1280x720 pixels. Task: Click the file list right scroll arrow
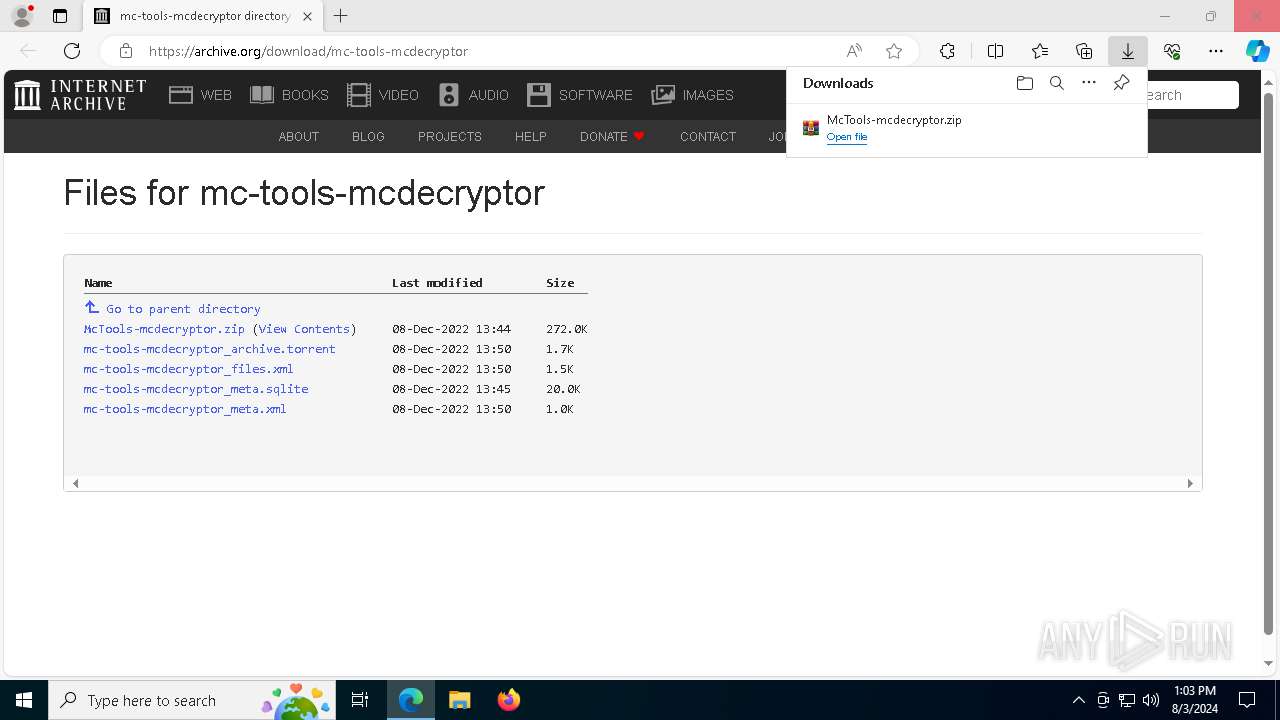pos(1190,483)
